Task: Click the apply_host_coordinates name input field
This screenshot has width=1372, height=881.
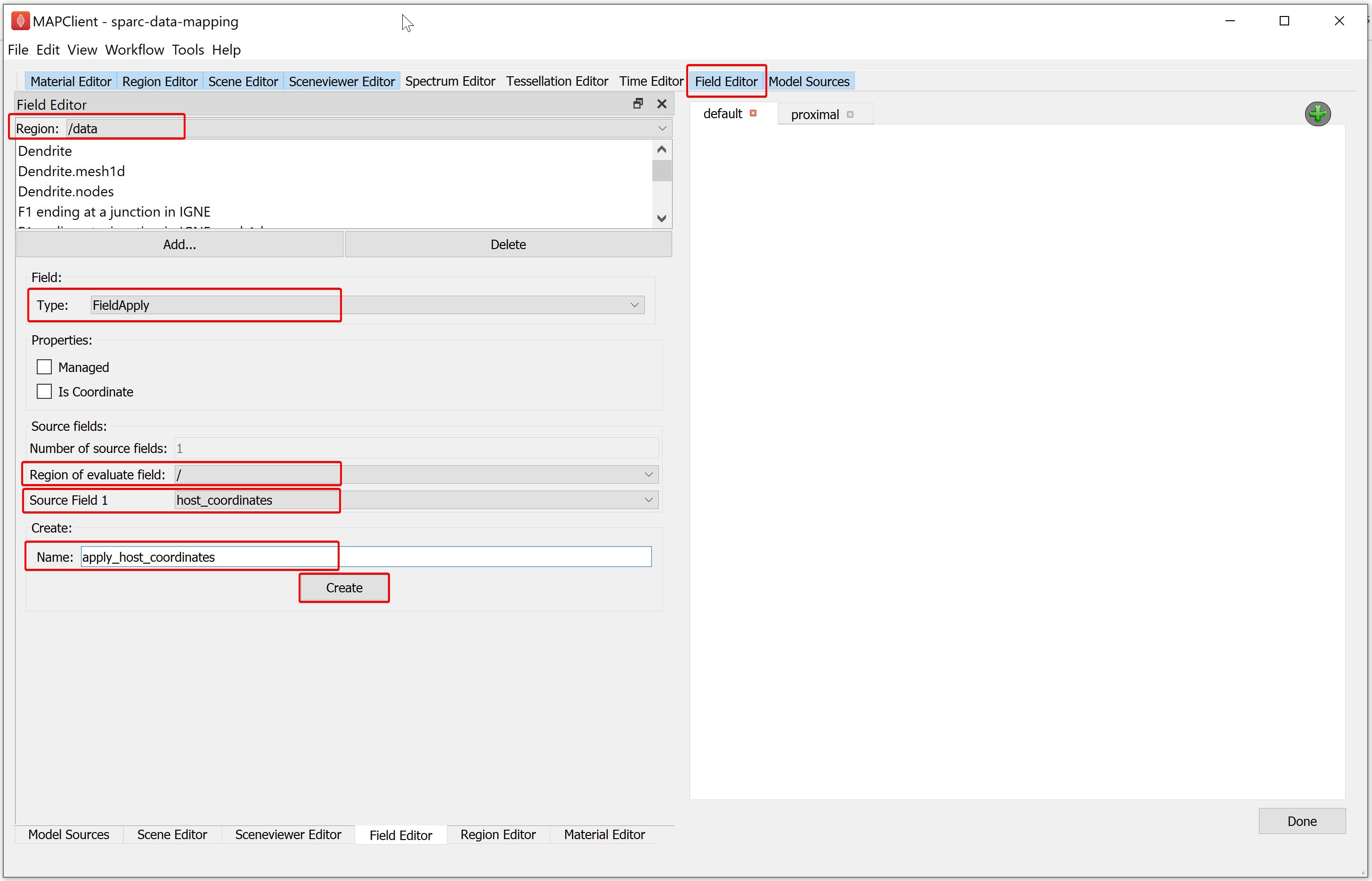Action: coord(365,557)
